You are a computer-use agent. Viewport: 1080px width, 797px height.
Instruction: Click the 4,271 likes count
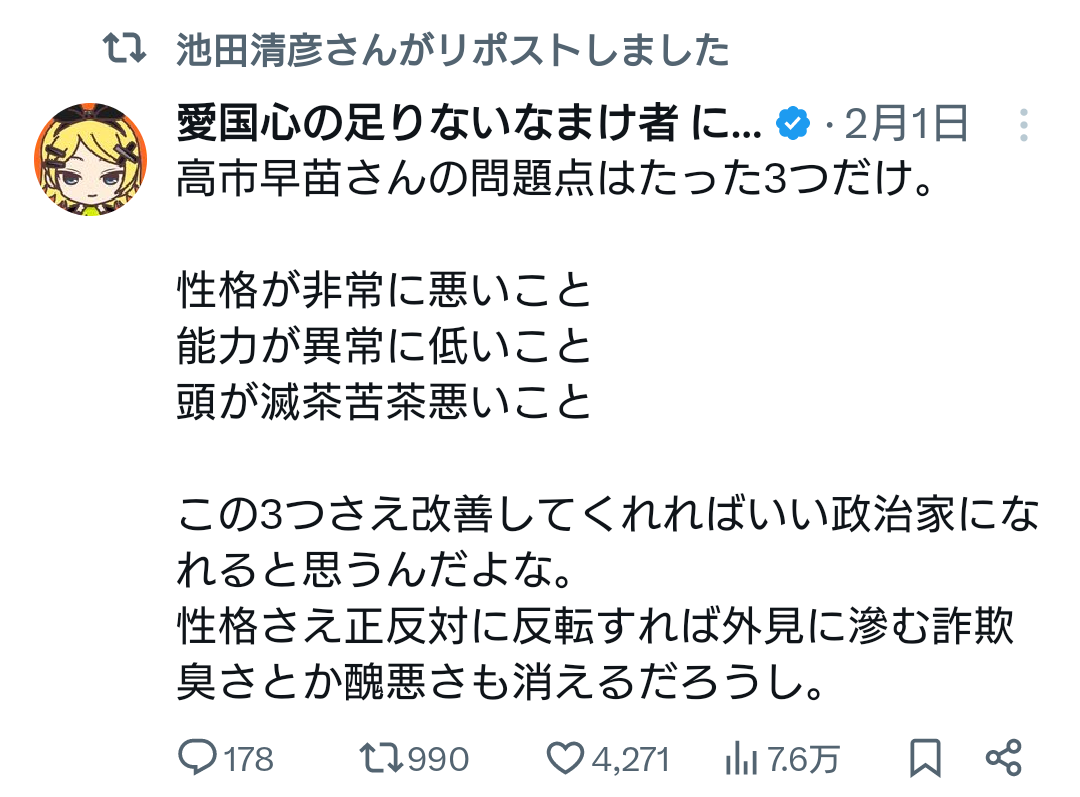pos(630,760)
